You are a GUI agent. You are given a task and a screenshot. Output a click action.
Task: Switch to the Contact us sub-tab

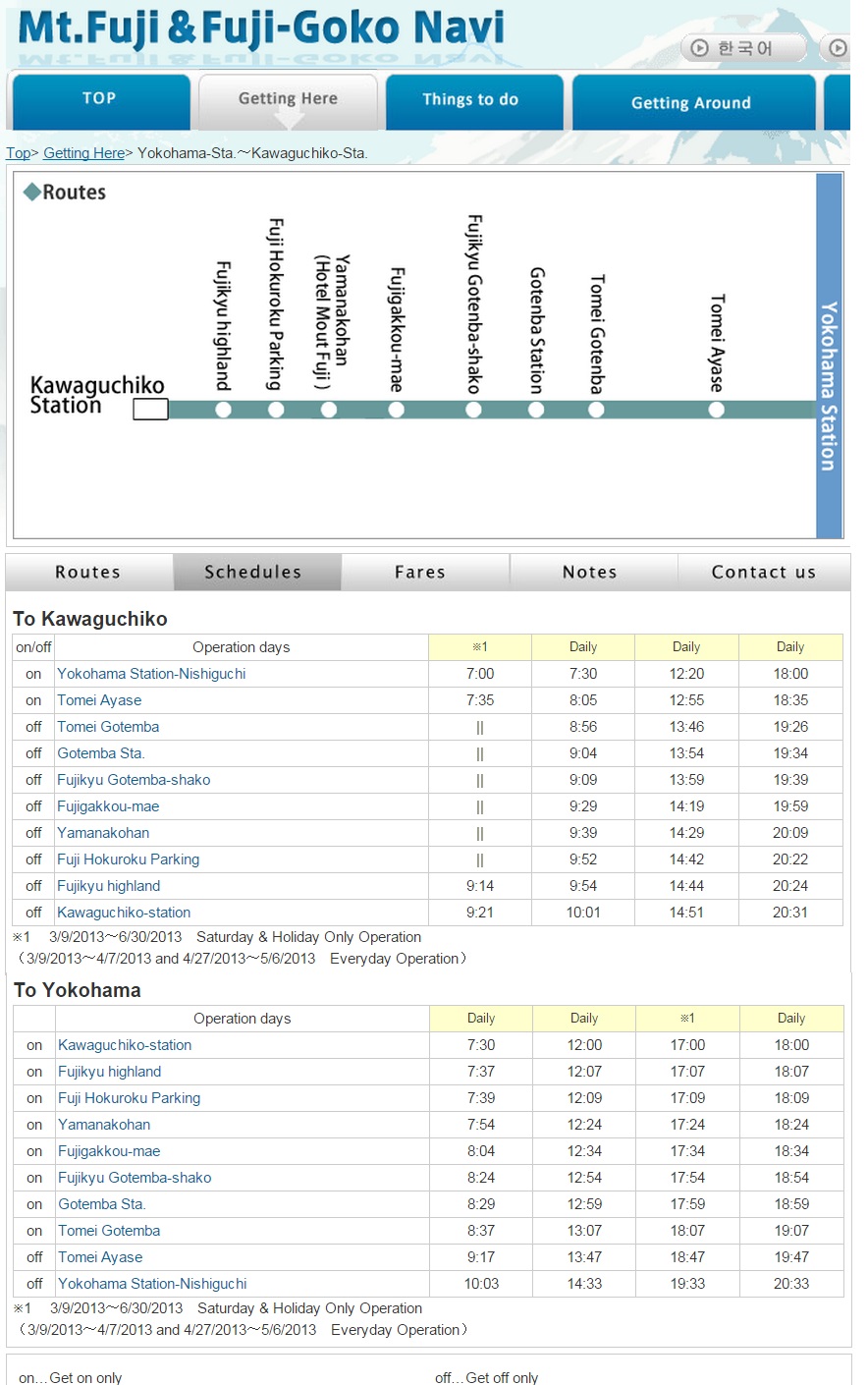click(763, 572)
